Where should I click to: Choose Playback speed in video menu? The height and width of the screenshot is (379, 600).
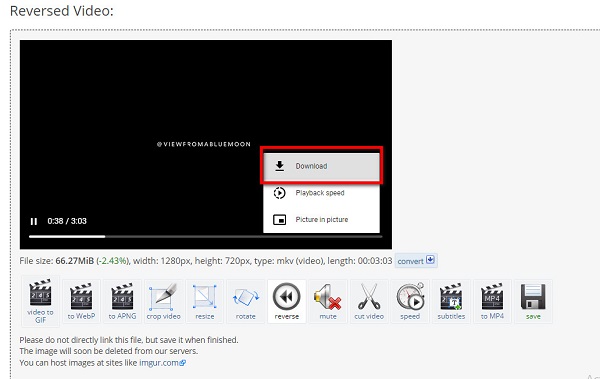[321, 193]
